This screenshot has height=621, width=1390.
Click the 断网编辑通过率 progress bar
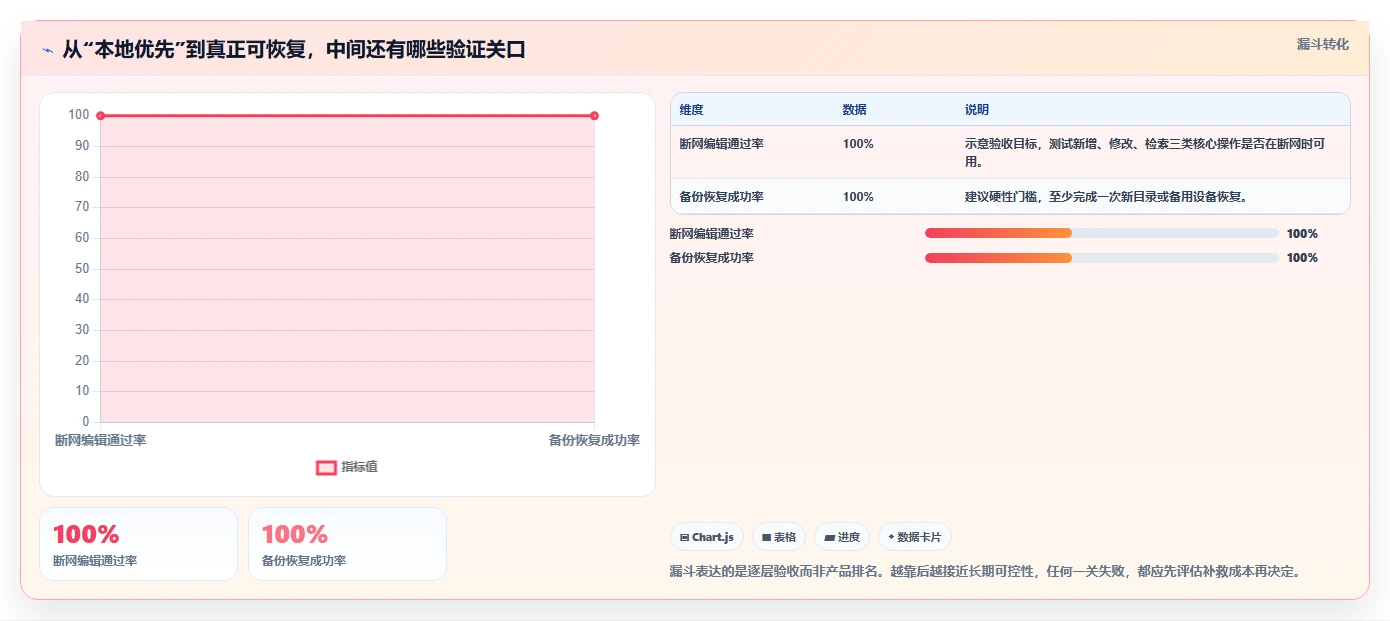(1102, 234)
